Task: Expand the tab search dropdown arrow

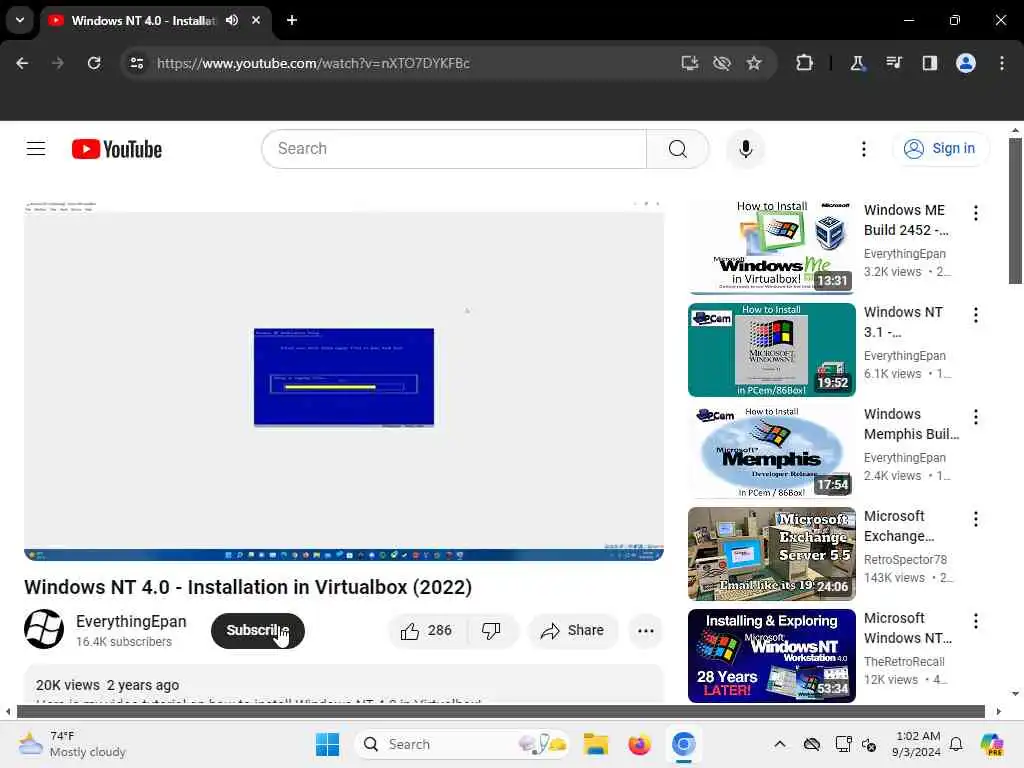Action: tap(20, 20)
